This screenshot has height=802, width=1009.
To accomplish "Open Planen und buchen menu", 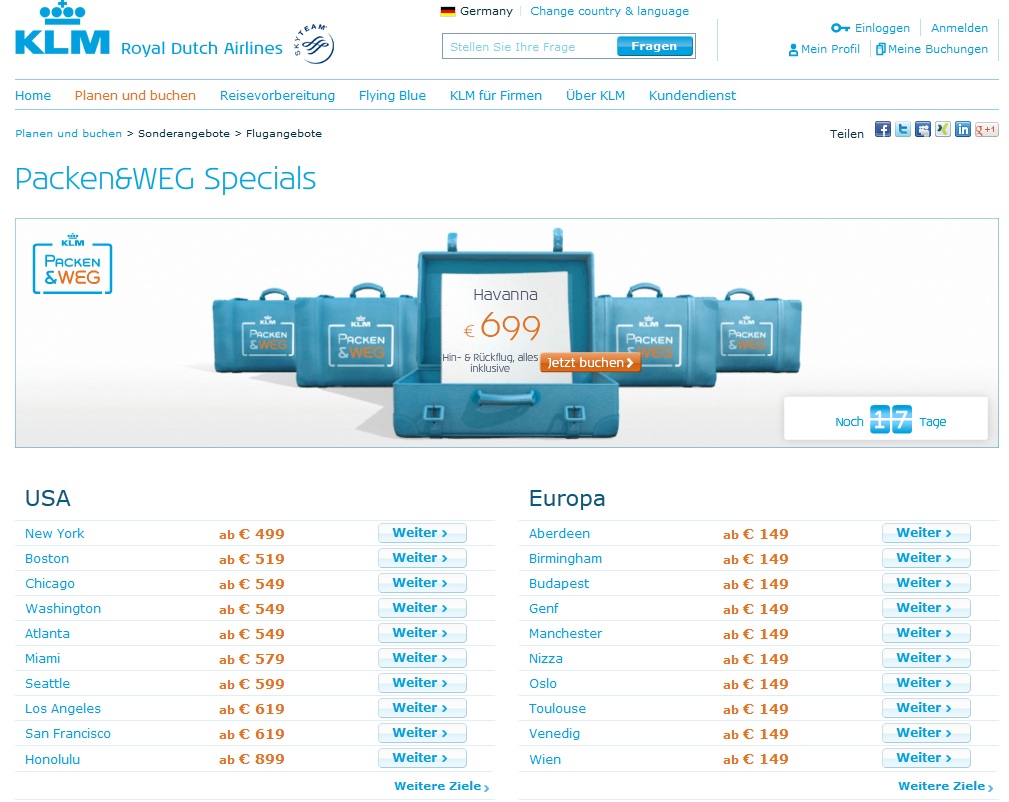I will click(135, 95).
